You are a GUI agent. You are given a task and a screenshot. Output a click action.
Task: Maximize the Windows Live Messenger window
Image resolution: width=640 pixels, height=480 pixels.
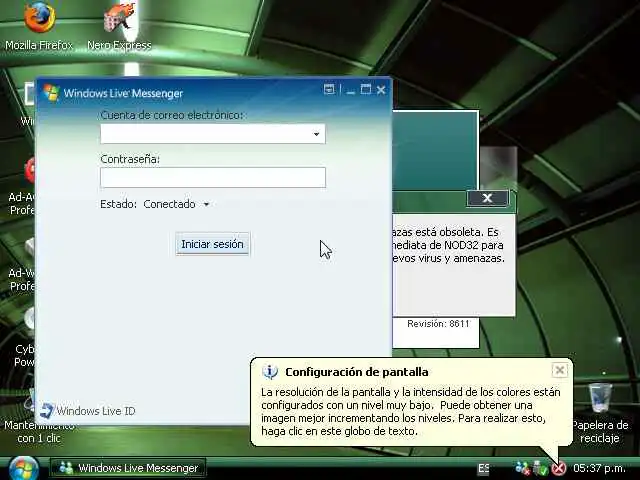(x=366, y=89)
